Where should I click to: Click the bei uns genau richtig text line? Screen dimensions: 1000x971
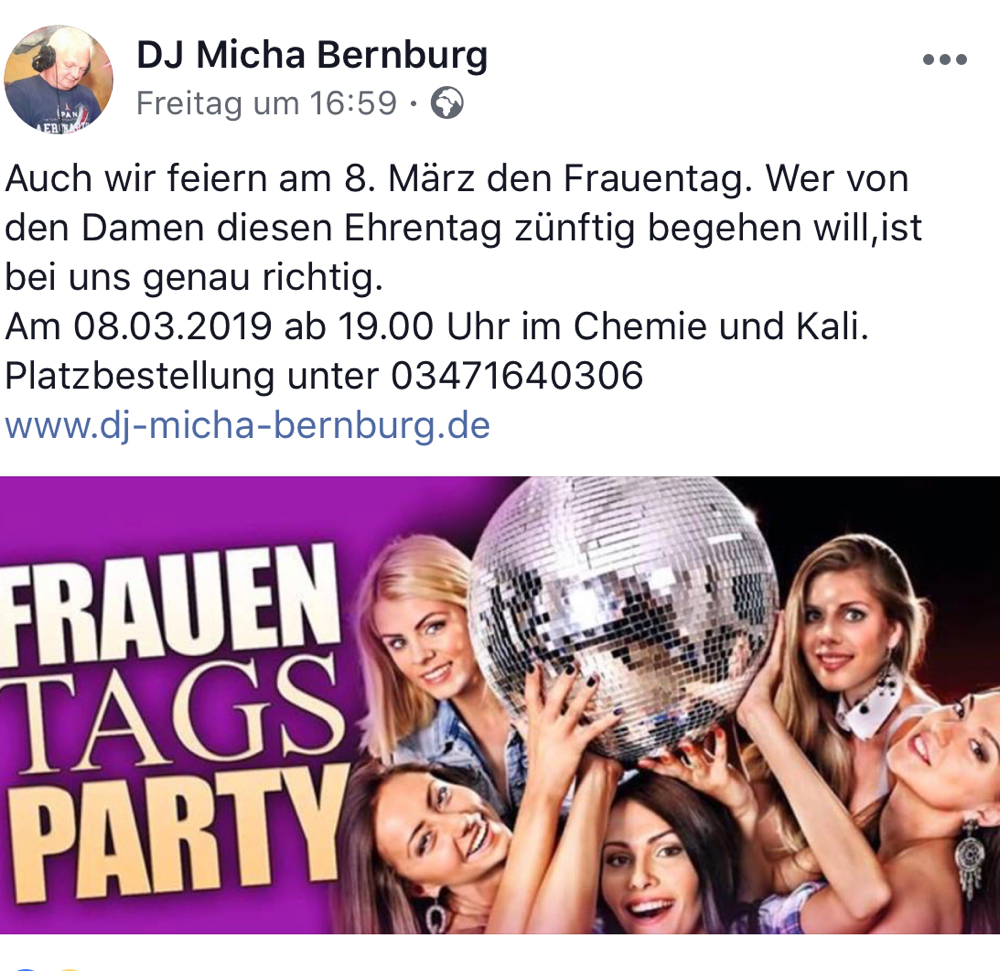point(194,278)
